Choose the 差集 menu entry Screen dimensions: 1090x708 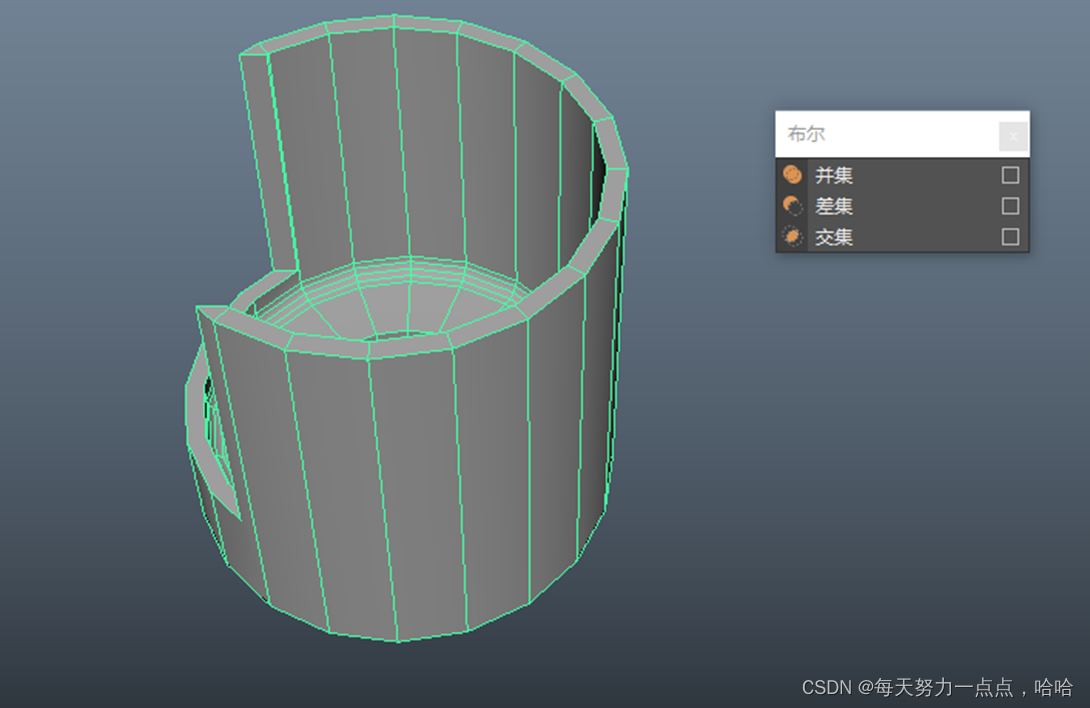[834, 206]
